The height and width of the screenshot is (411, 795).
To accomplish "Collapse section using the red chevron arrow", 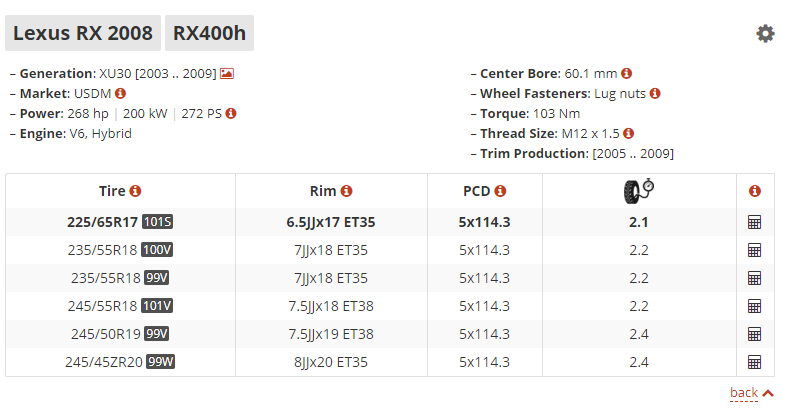I will [x=768, y=393].
